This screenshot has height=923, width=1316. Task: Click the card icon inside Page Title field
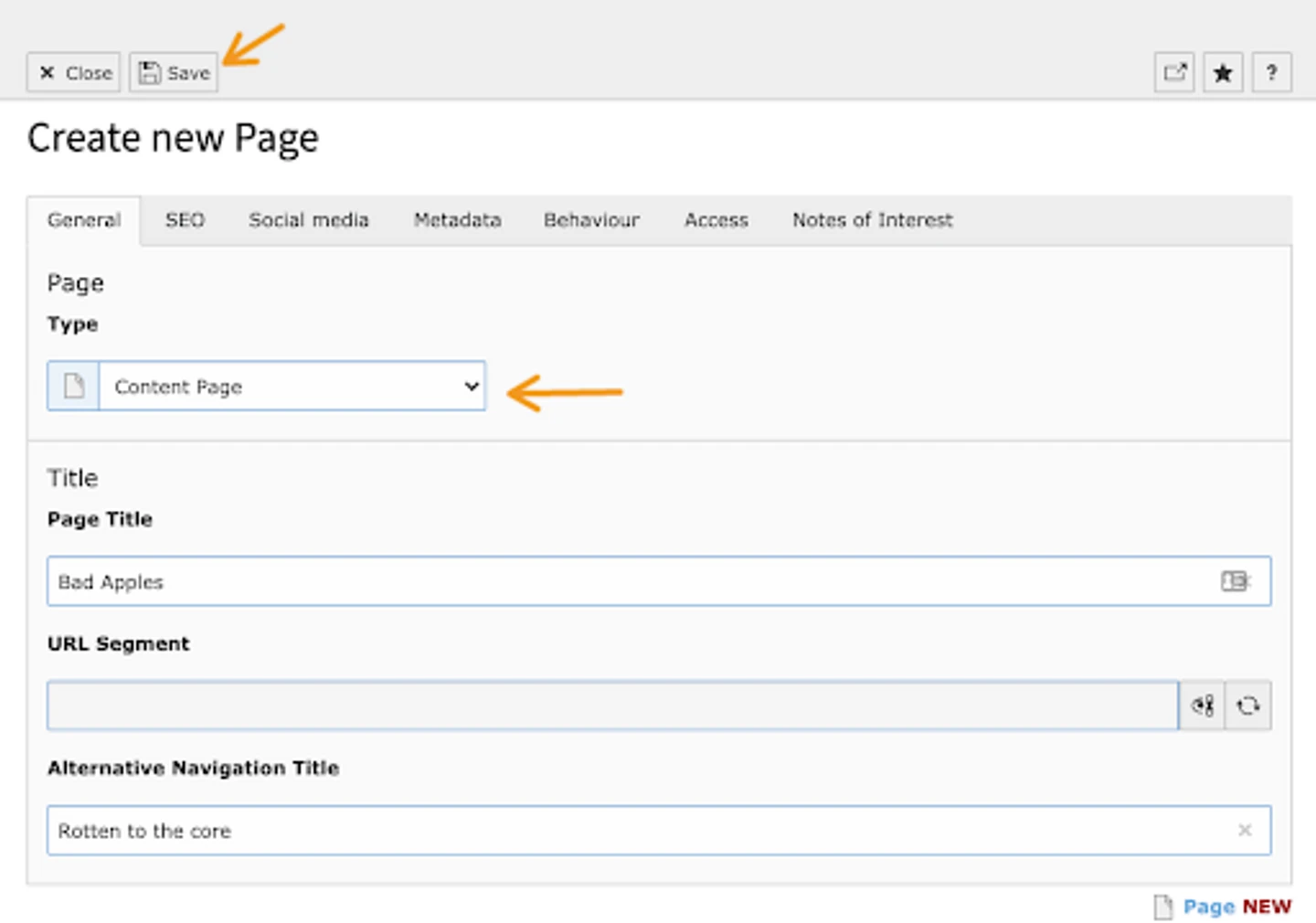point(1235,581)
